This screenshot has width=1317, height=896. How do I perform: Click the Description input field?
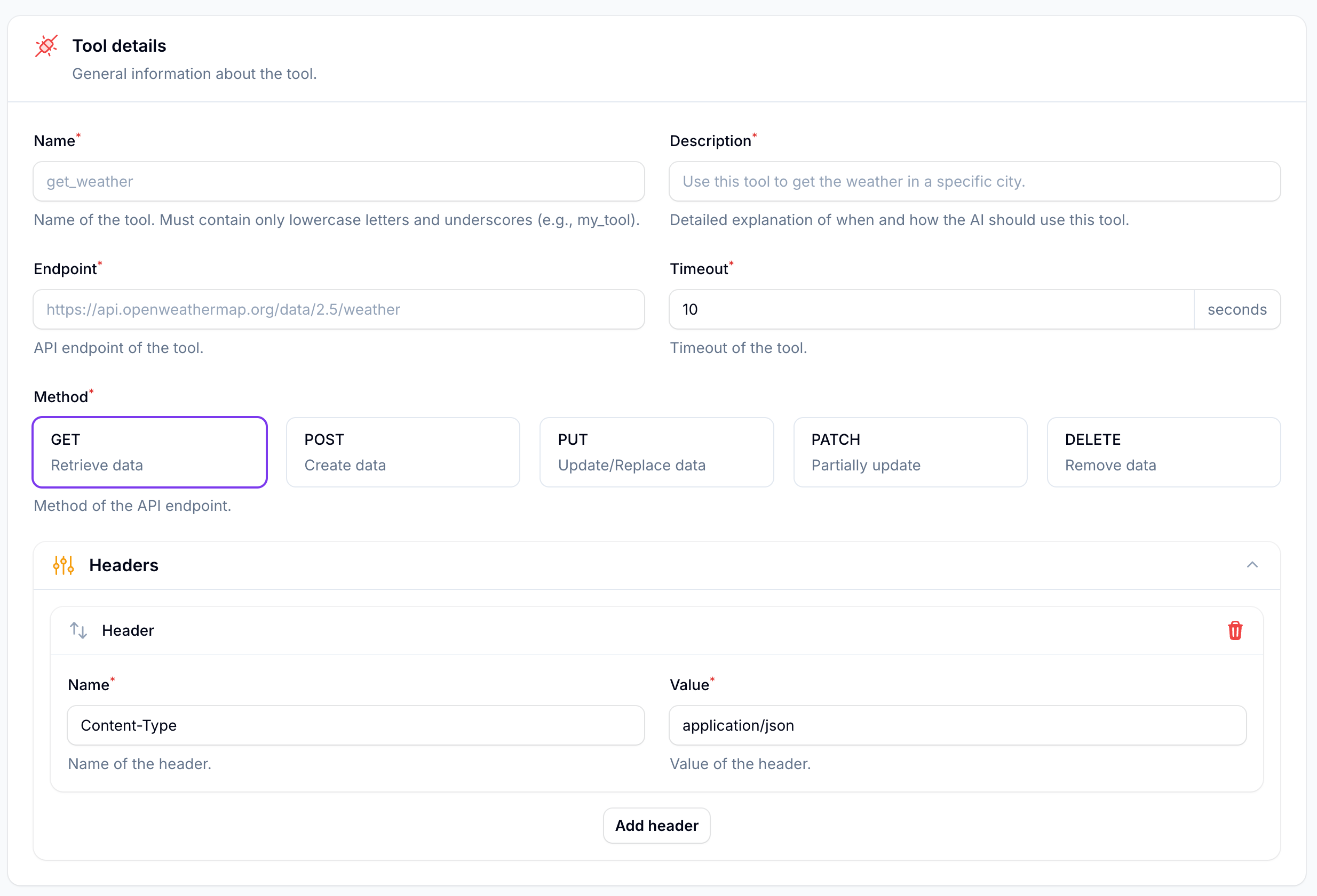coord(975,181)
